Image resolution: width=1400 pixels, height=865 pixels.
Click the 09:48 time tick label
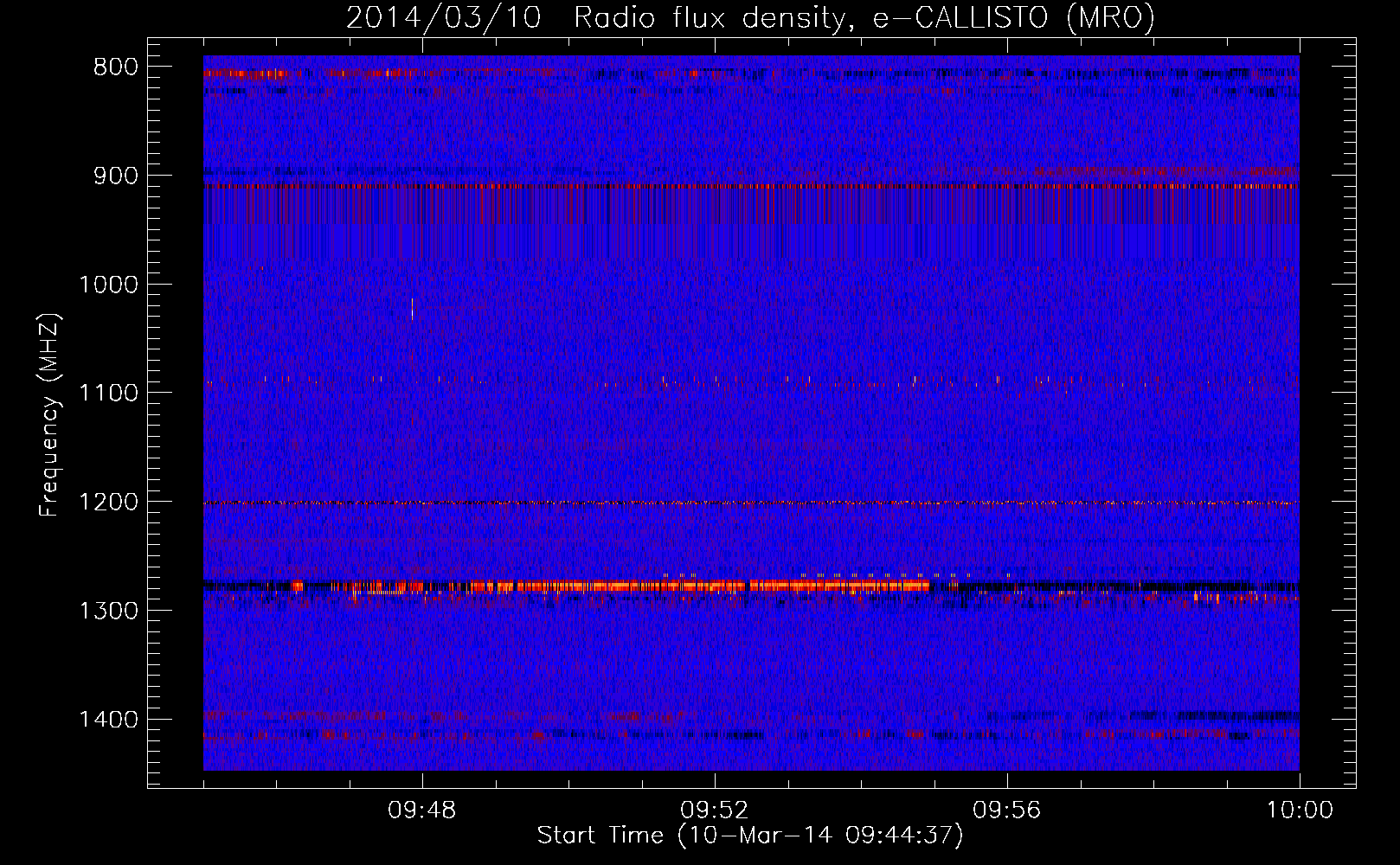[x=422, y=811]
